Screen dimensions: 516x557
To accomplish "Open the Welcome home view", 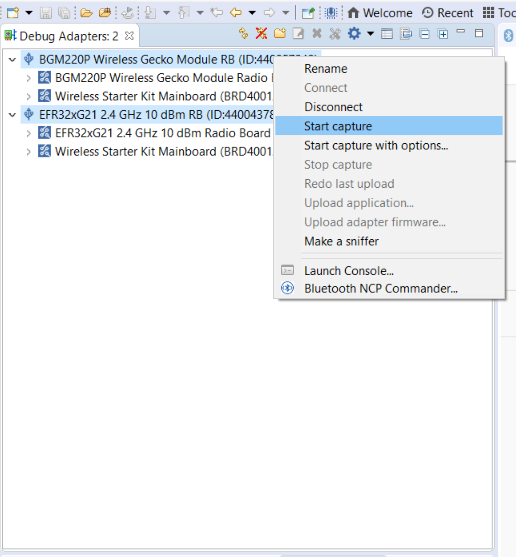I will tap(380, 13).
